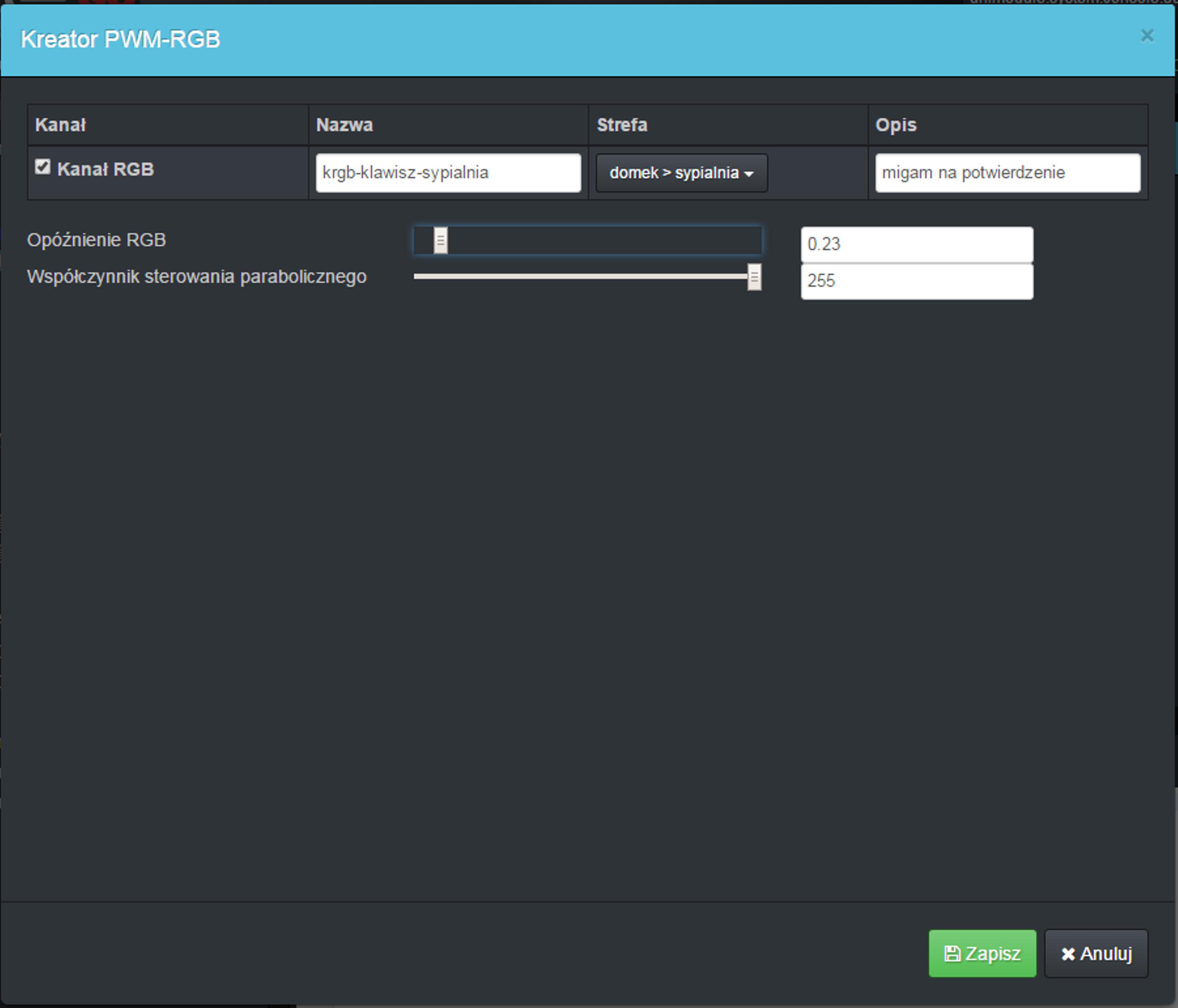Image resolution: width=1178 pixels, height=1008 pixels.
Task: Click the parabolic coefficient slider handle
Action: coord(754,277)
